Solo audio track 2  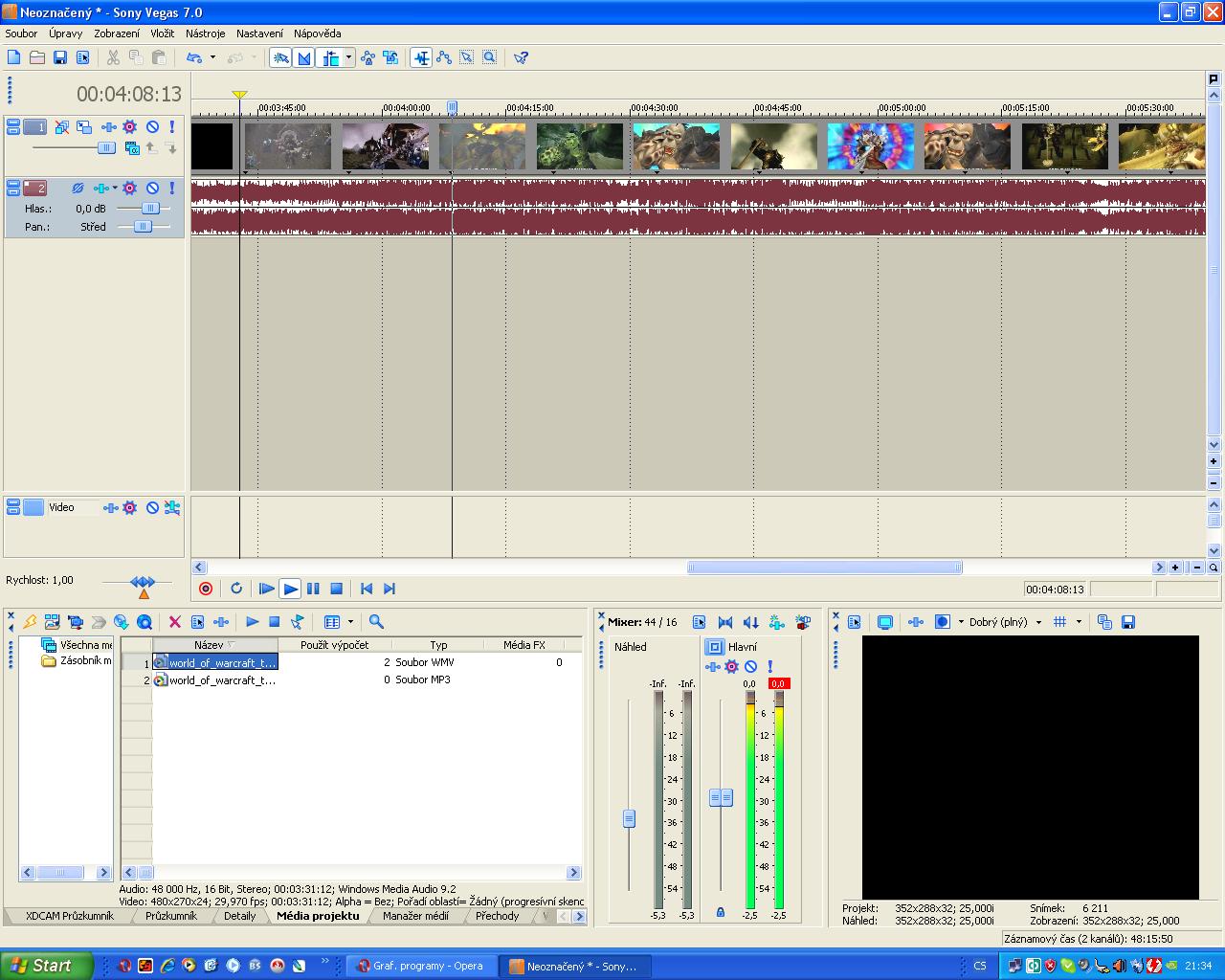click(172, 189)
